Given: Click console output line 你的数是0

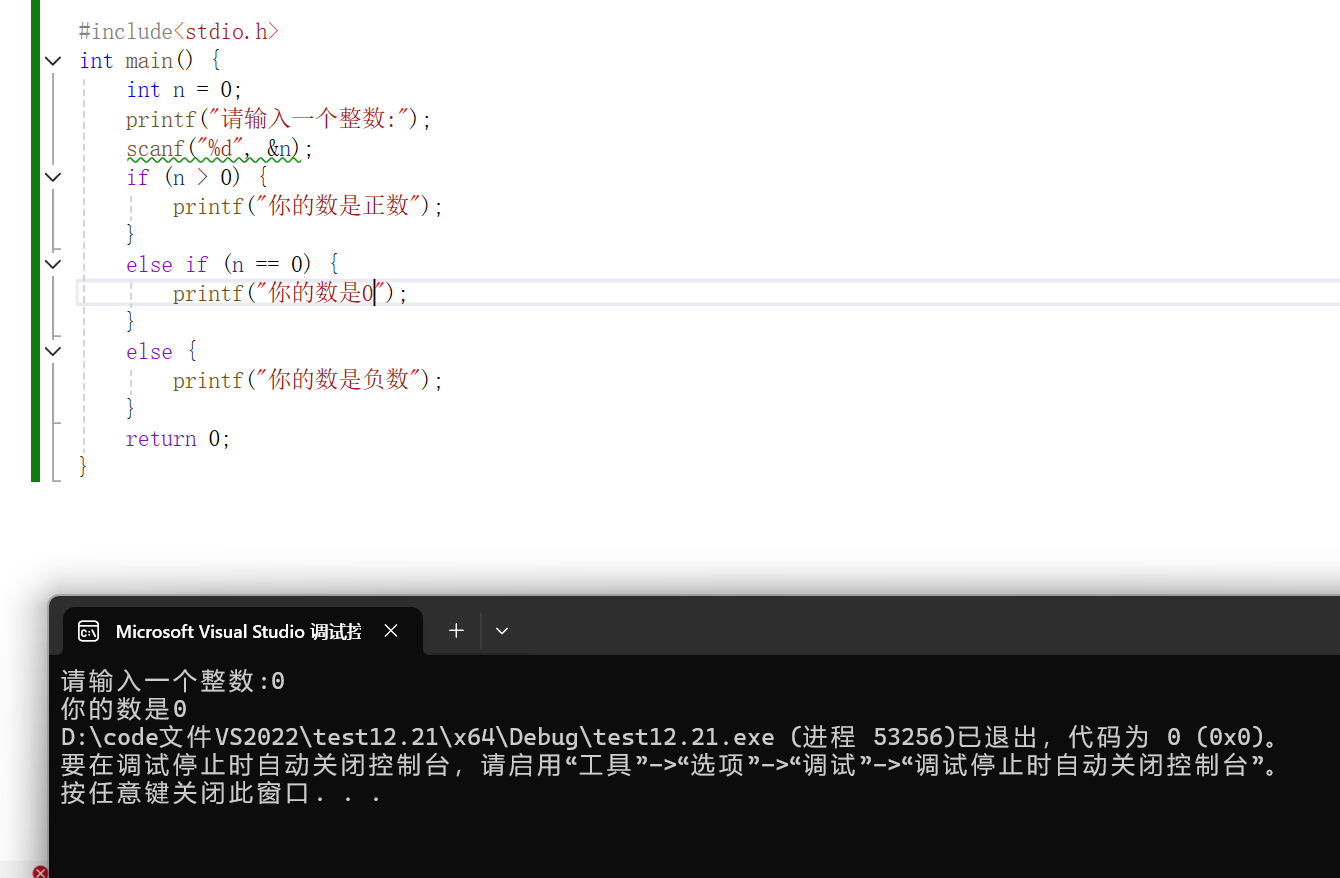Looking at the screenshot, I should 124,710.
